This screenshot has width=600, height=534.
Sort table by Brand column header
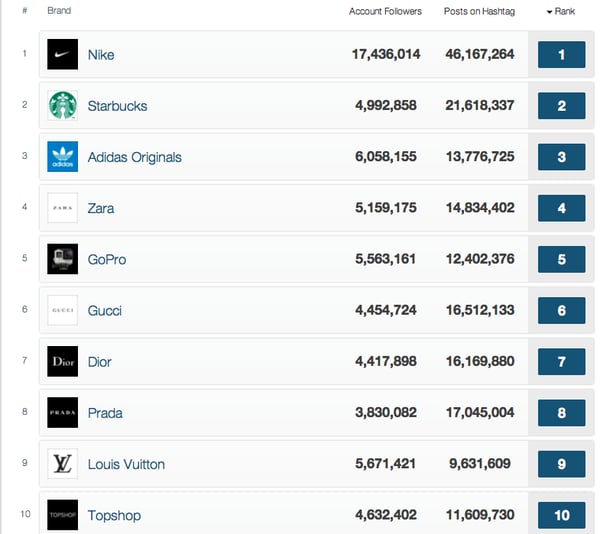(x=59, y=11)
